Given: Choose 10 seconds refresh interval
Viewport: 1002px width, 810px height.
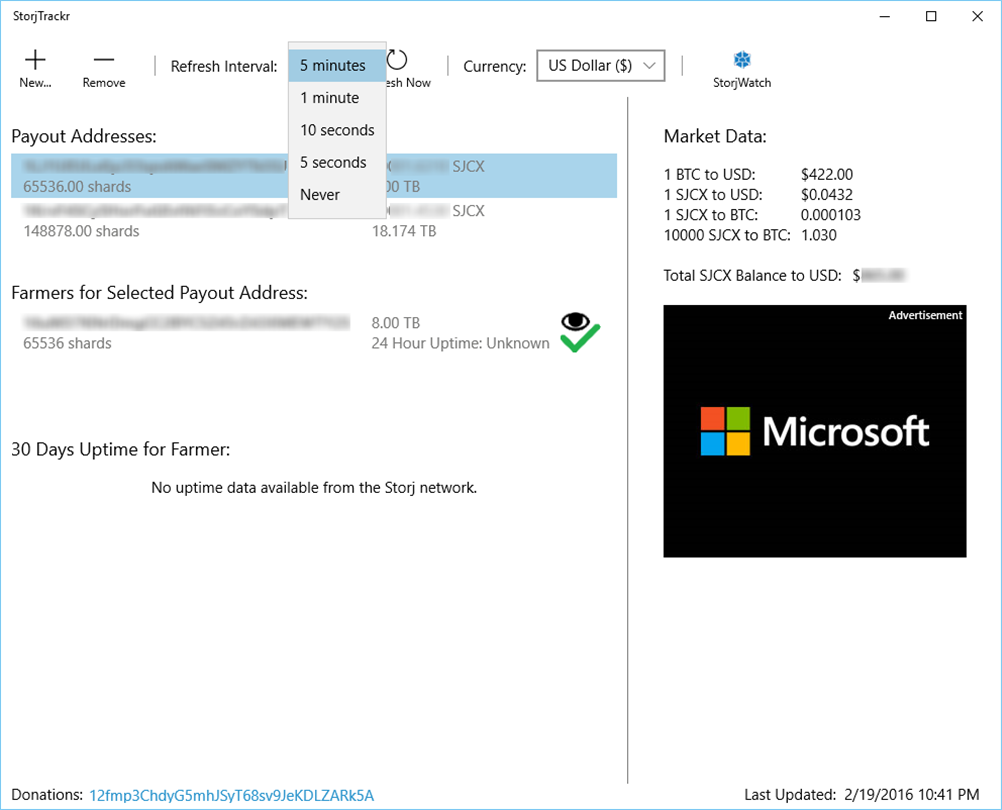Looking at the screenshot, I should coord(337,130).
